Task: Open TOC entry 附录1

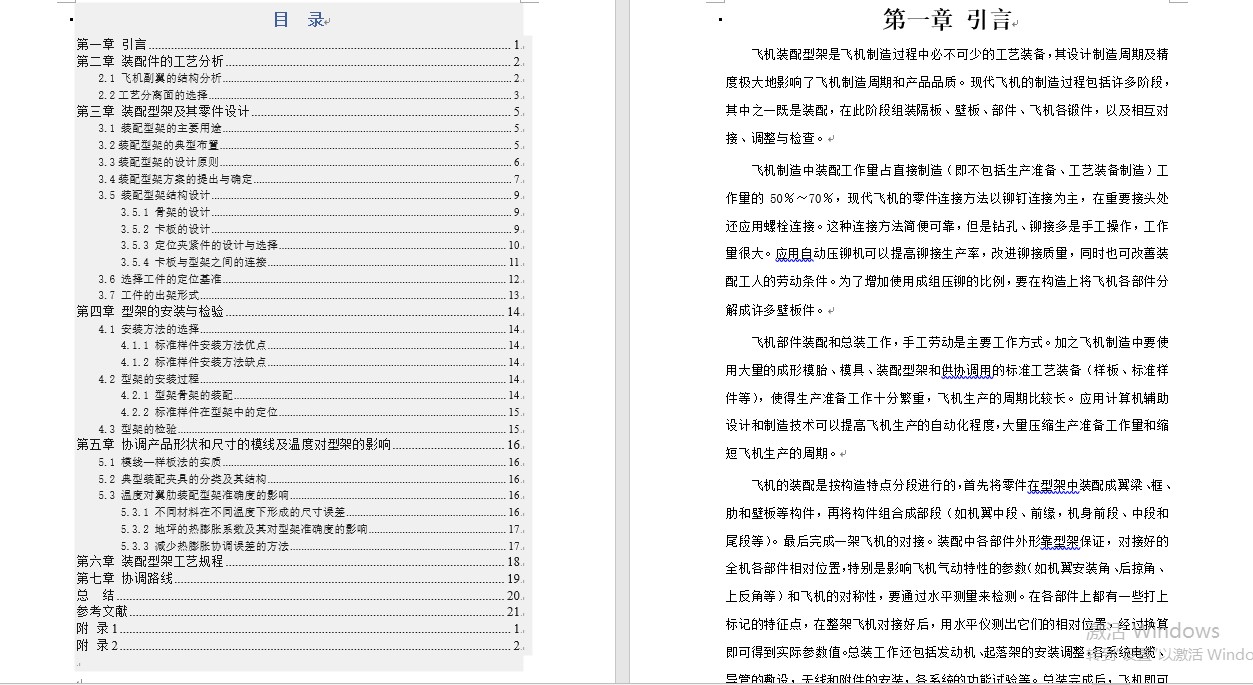Action: (299, 628)
